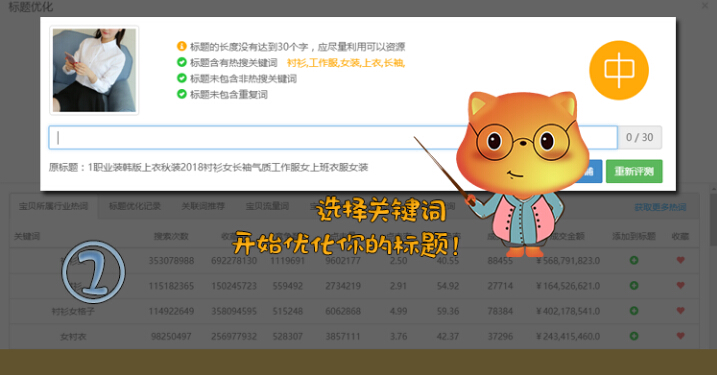
Task: Add 女衬衣 keyword to the title
Action: 634,336
